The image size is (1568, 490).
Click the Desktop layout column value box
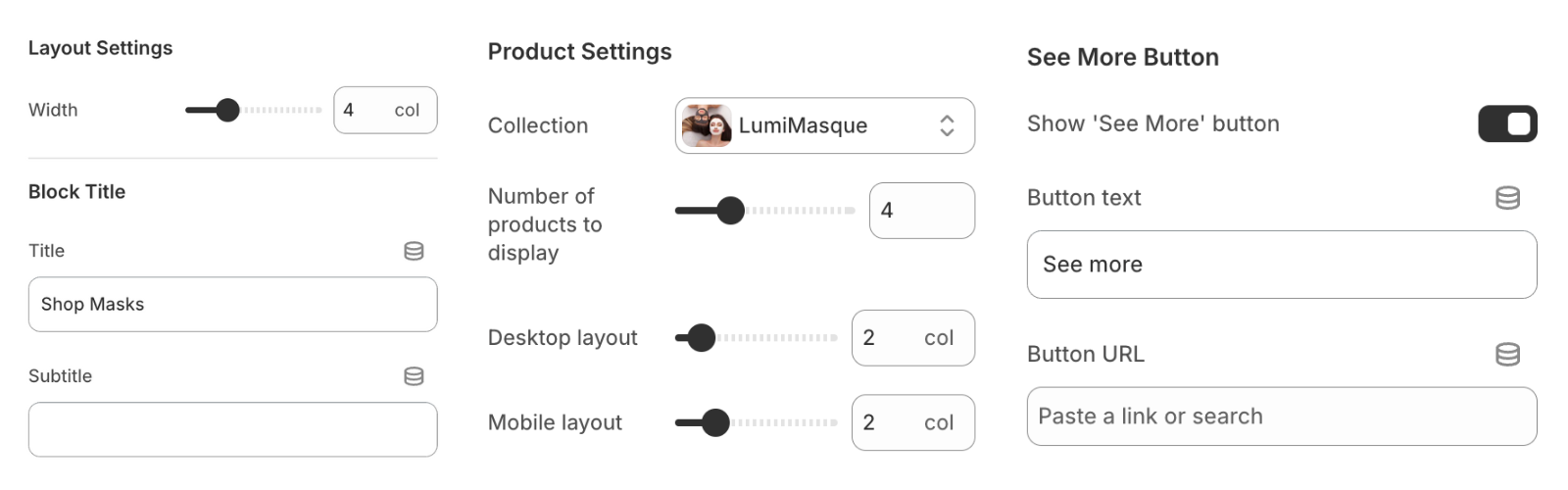[912, 338]
